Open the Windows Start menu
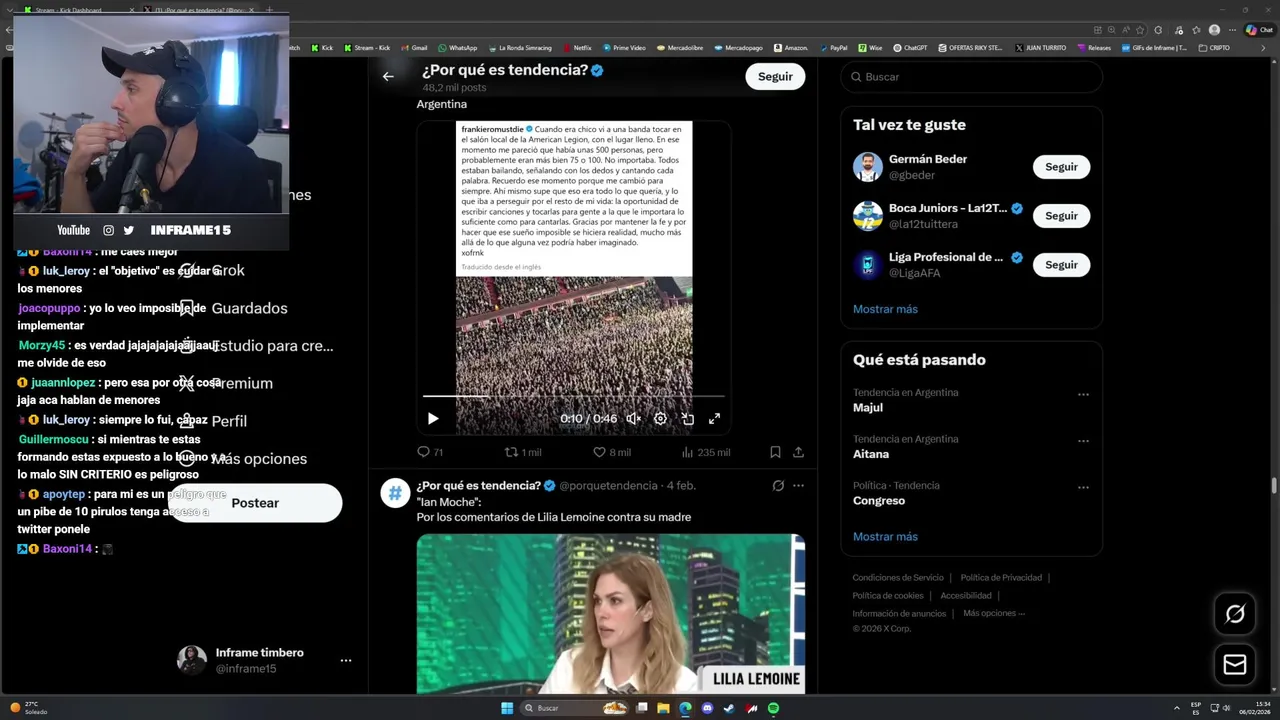 pyautogui.click(x=507, y=708)
